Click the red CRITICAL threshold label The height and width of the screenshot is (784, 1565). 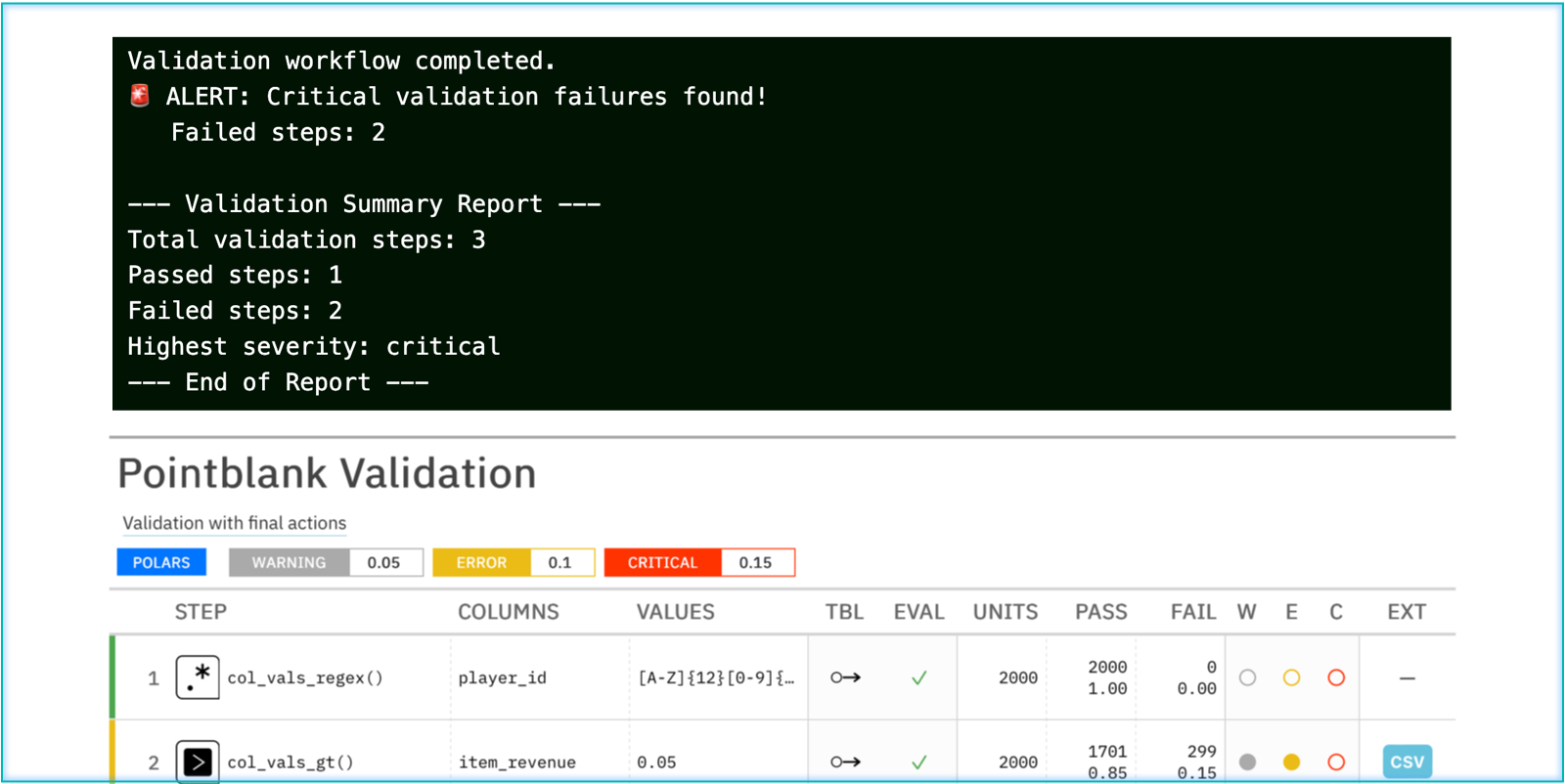(x=662, y=562)
